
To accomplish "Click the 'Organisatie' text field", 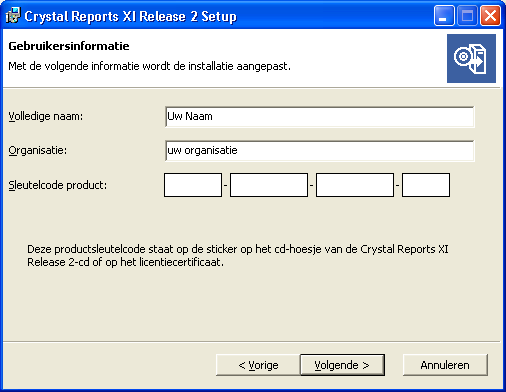I will pyautogui.click(x=319, y=151).
